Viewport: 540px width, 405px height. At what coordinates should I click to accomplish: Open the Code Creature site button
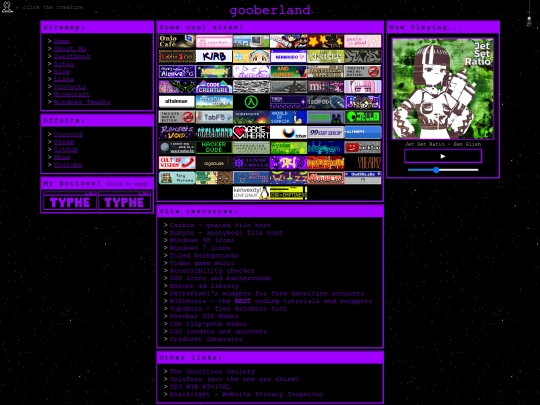tap(214, 87)
